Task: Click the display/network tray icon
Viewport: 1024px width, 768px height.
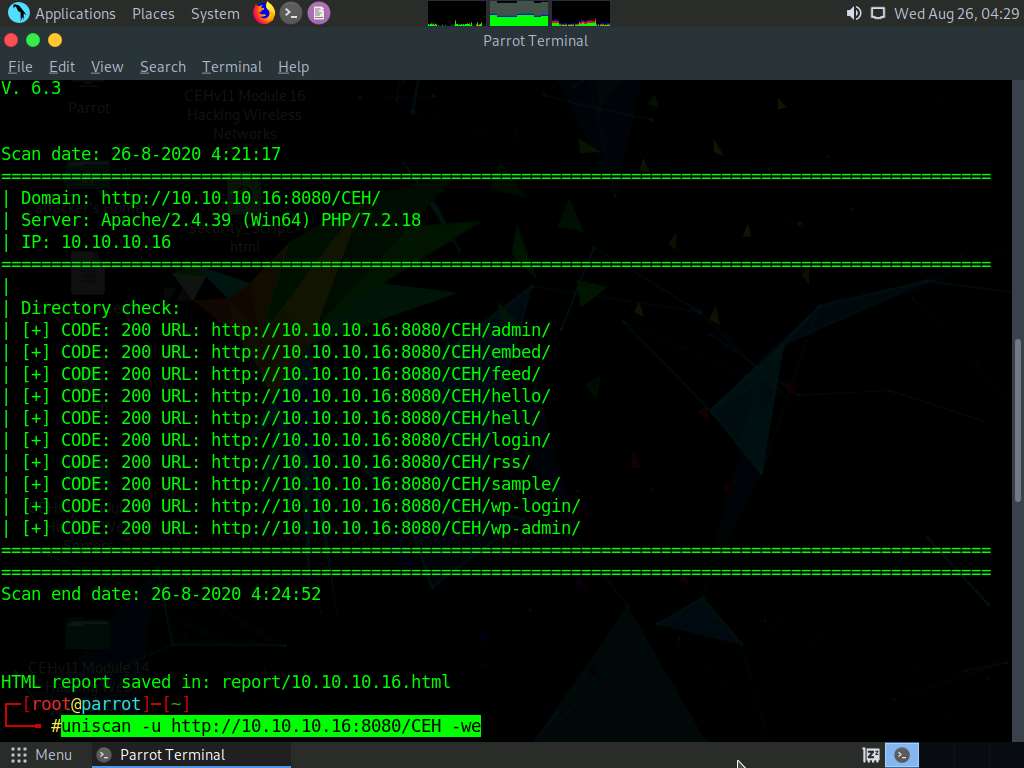Action: tap(878, 13)
